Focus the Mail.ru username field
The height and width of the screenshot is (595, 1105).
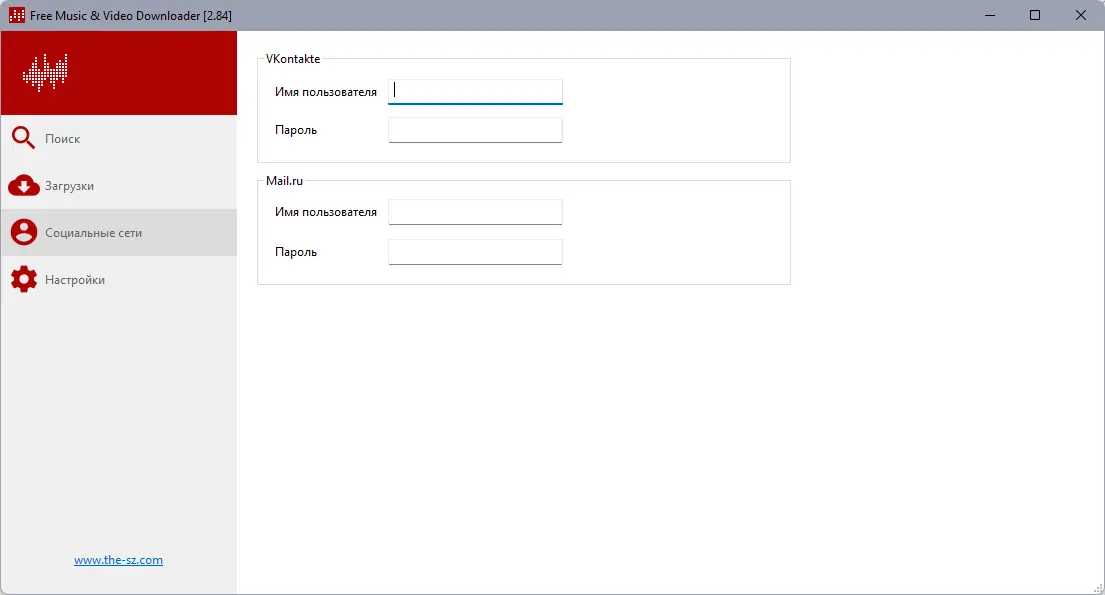tap(475, 211)
